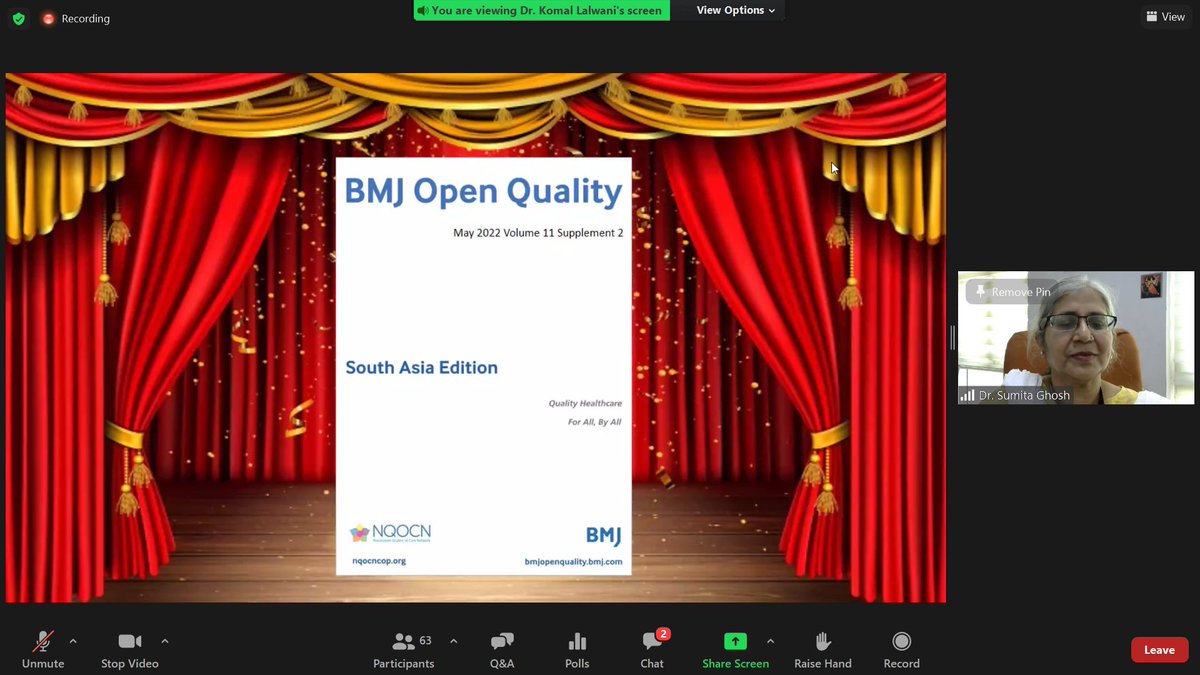Viewport: 1200px width, 675px height.
Task: Select Dr. Sumita Ghosh video thumbnail
Action: click(1076, 338)
